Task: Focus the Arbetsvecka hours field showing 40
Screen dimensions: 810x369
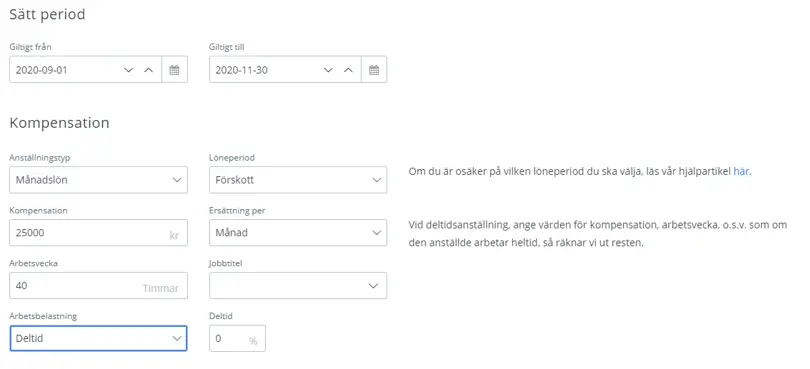Action: (98, 285)
